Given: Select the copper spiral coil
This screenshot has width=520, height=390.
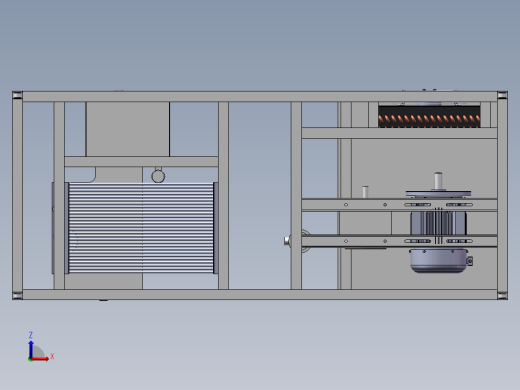Looking at the screenshot, I should pos(429,119).
